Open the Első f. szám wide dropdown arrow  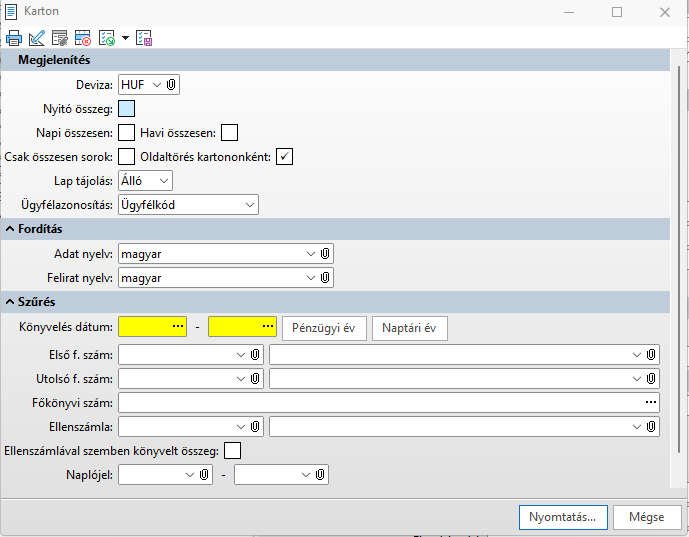637,355
